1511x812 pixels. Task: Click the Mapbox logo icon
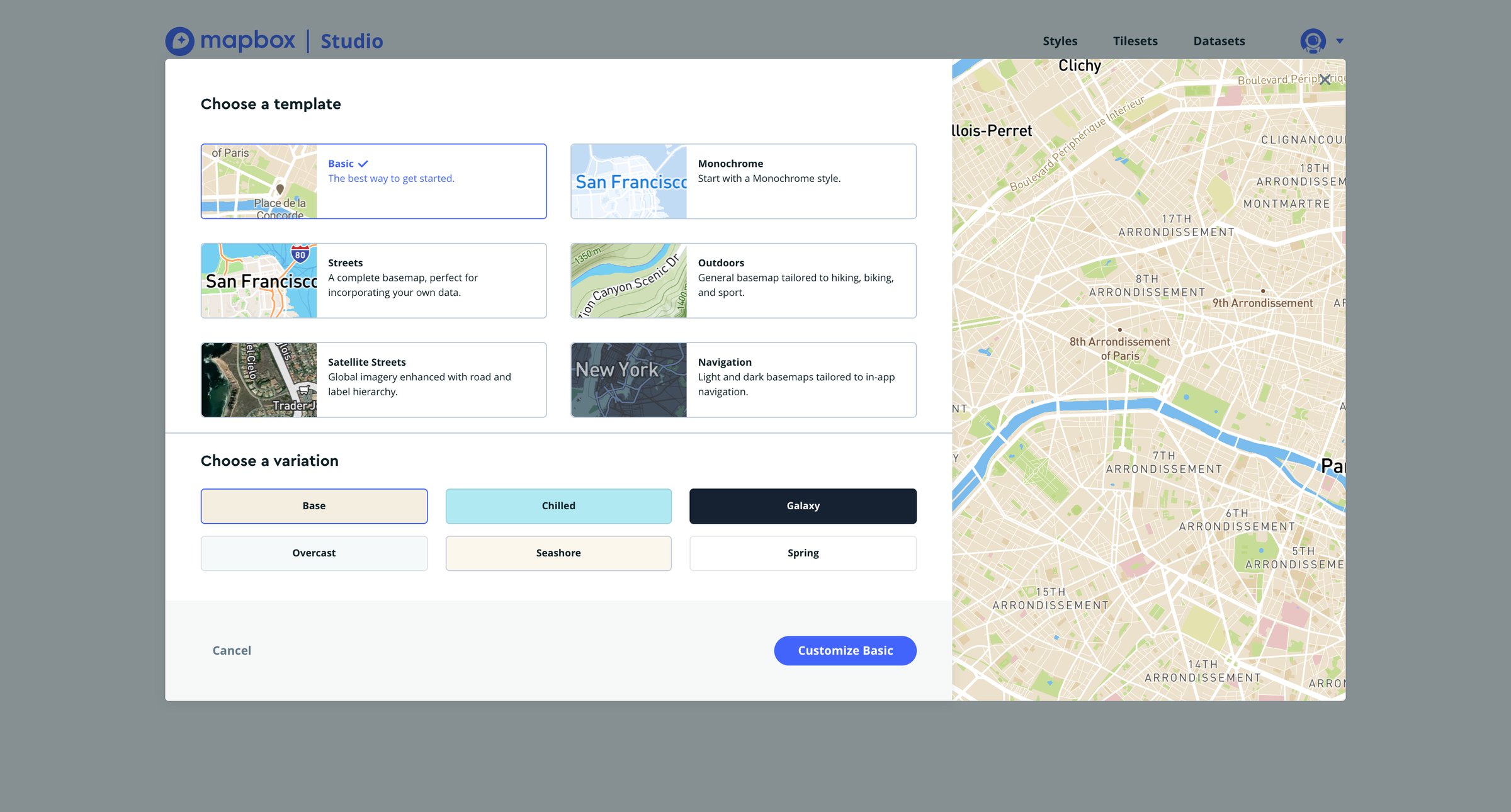tap(180, 41)
